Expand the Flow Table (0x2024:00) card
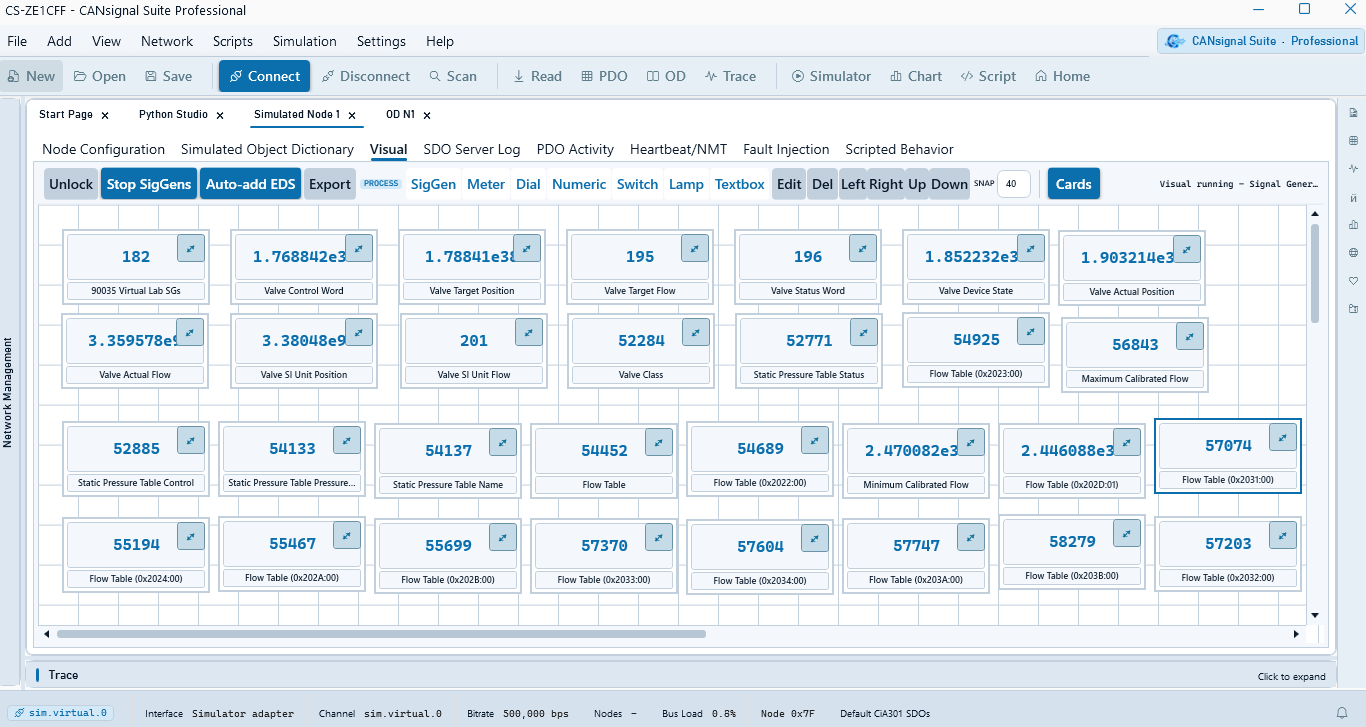The image size is (1366, 727). 190,536
